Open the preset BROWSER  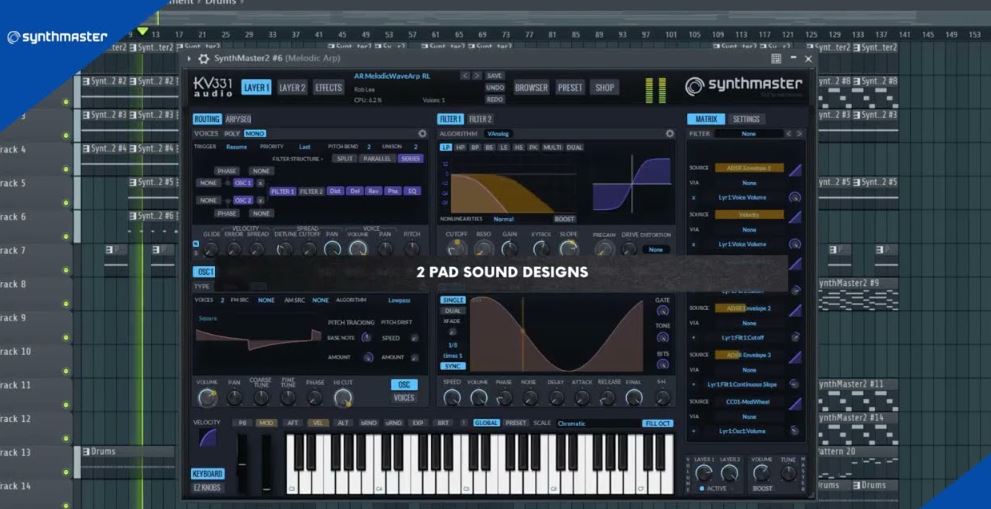click(x=531, y=87)
